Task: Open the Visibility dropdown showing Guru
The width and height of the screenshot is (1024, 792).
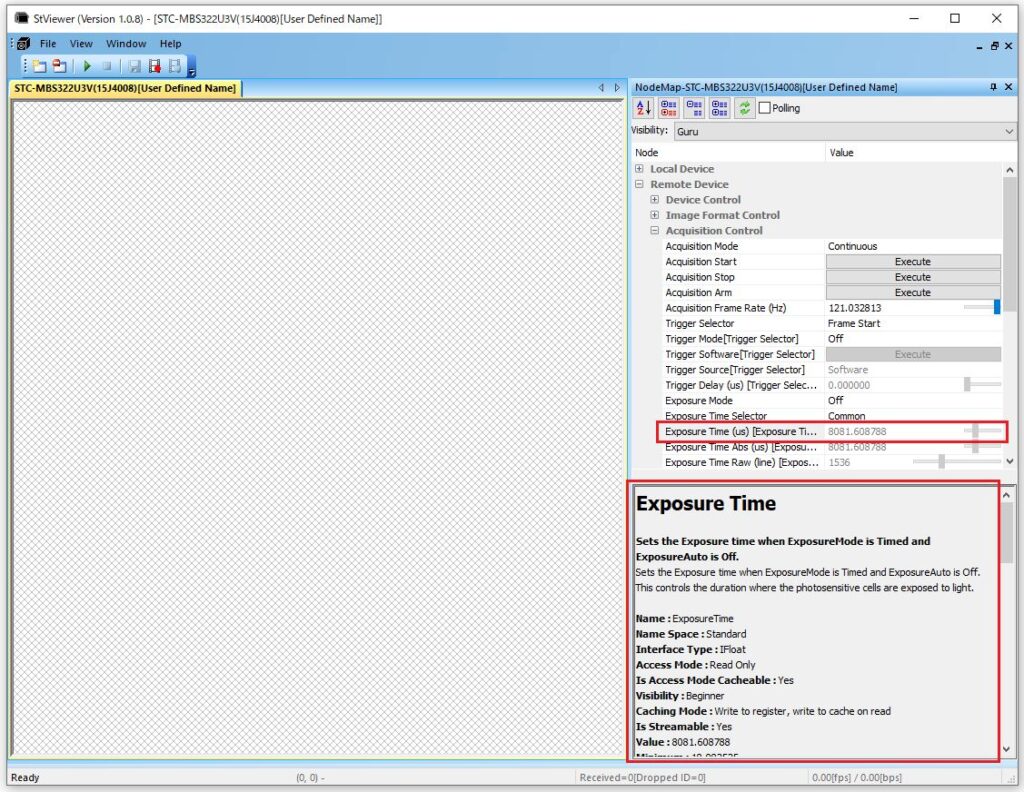Action: [x=845, y=131]
